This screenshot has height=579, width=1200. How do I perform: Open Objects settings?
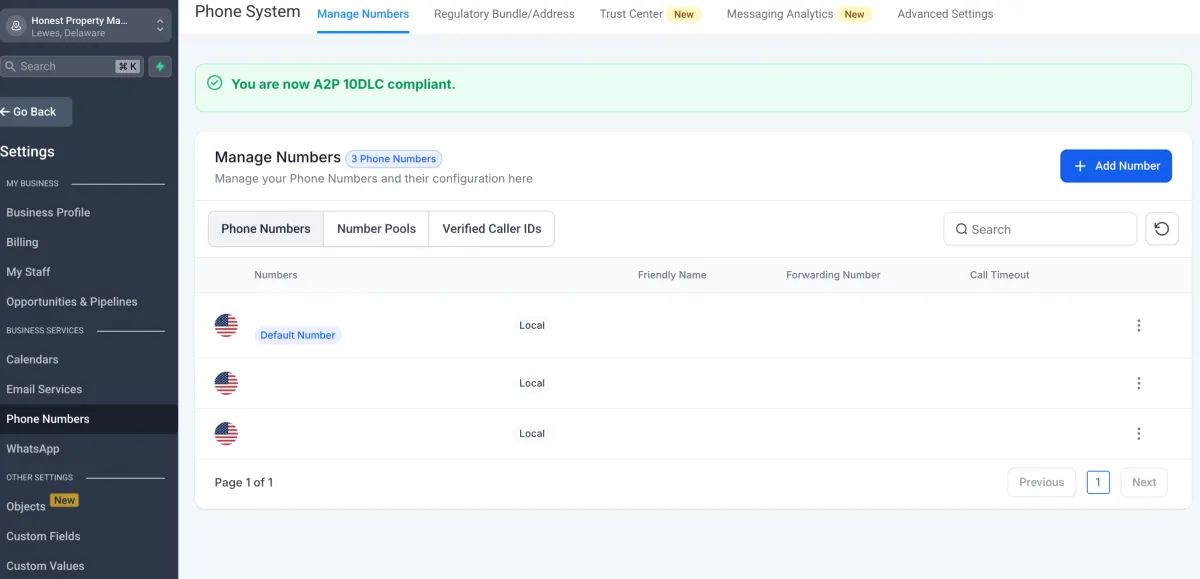(26, 506)
